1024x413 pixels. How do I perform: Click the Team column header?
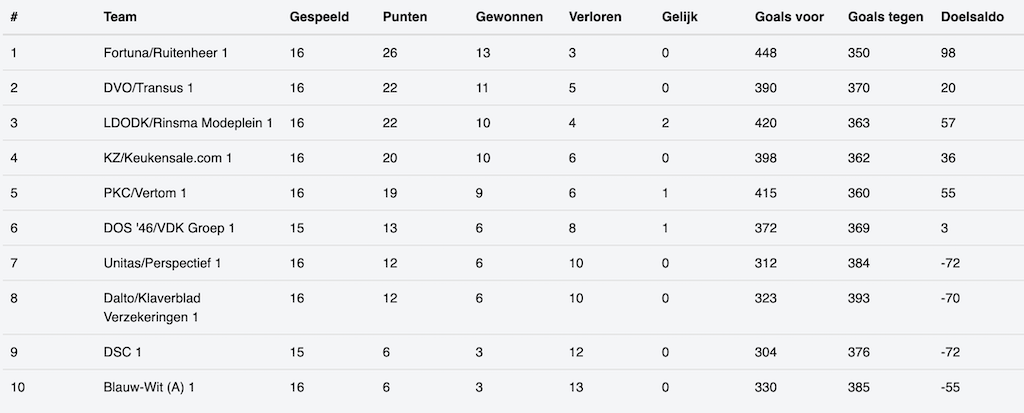(x=121, y=17)
